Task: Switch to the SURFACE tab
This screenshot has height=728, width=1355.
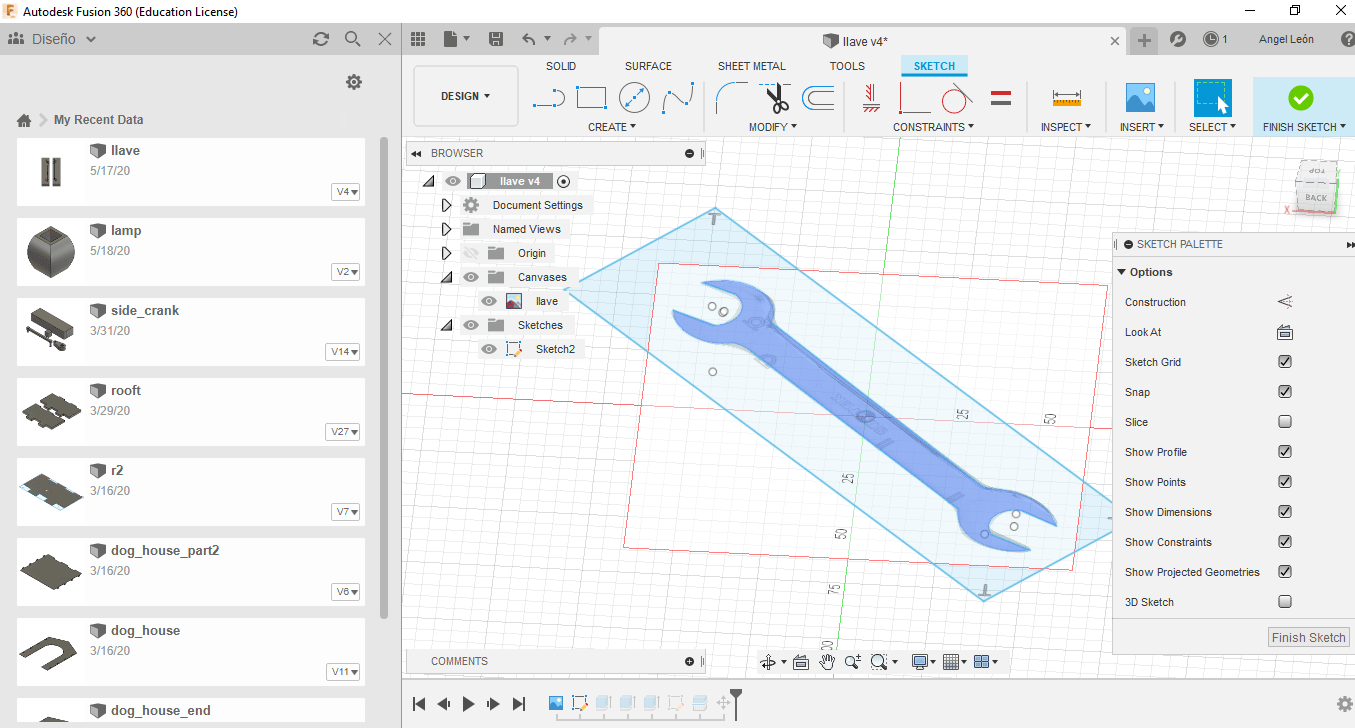Action: 648,66
